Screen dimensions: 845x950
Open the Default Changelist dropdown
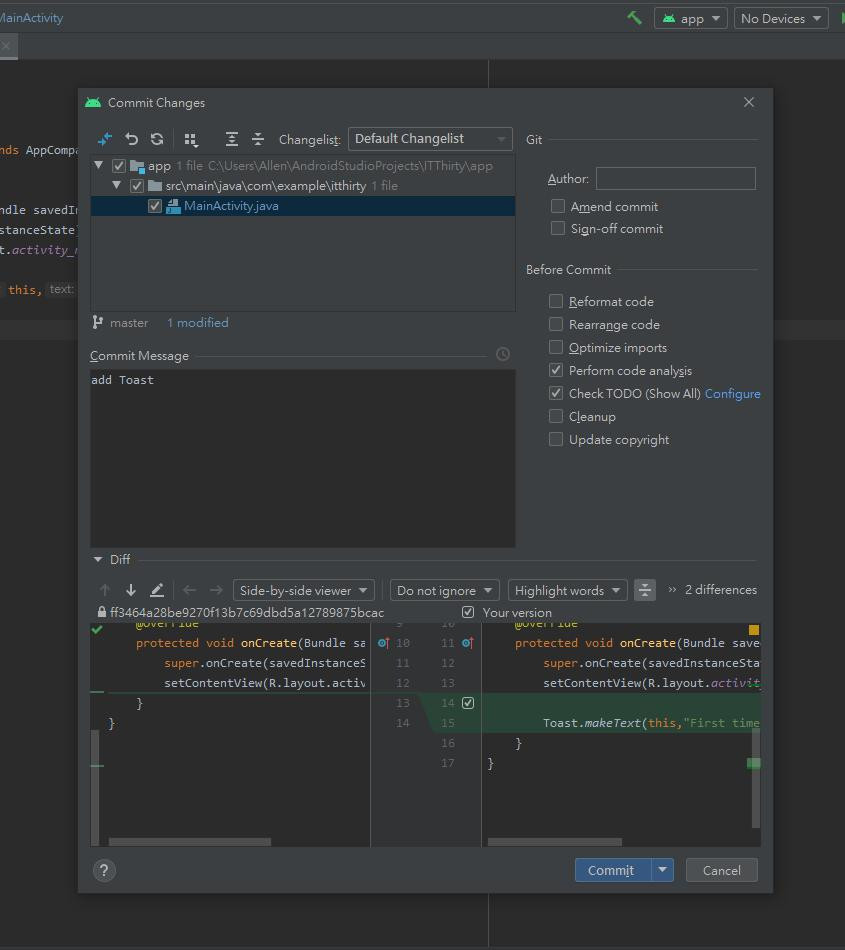tap(430, 139)
